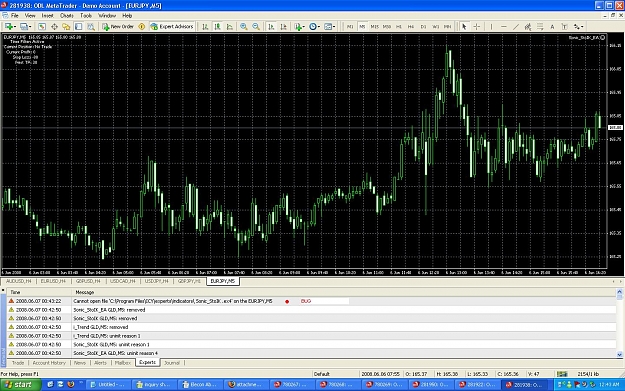Toggle the Terminal window icon
The width and height of the screenshot is (625, 391).
pos(79,26)
